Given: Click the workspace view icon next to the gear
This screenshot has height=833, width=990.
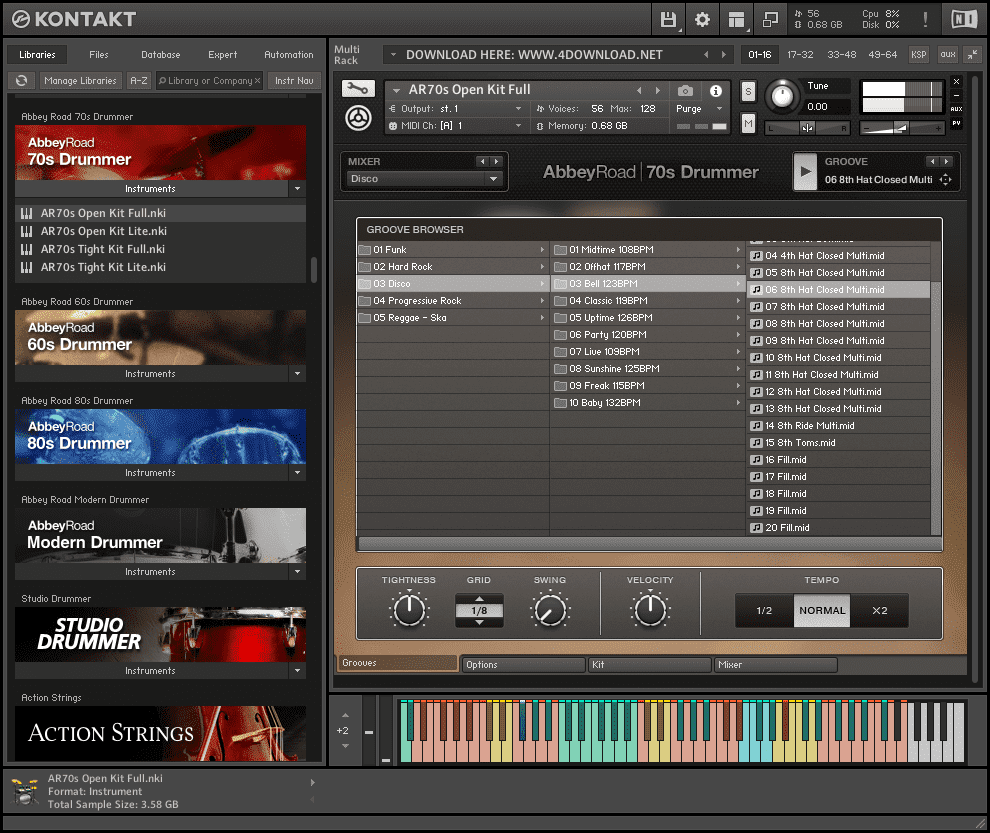Looking at the screenshot, I should click(x=737, y=19).
